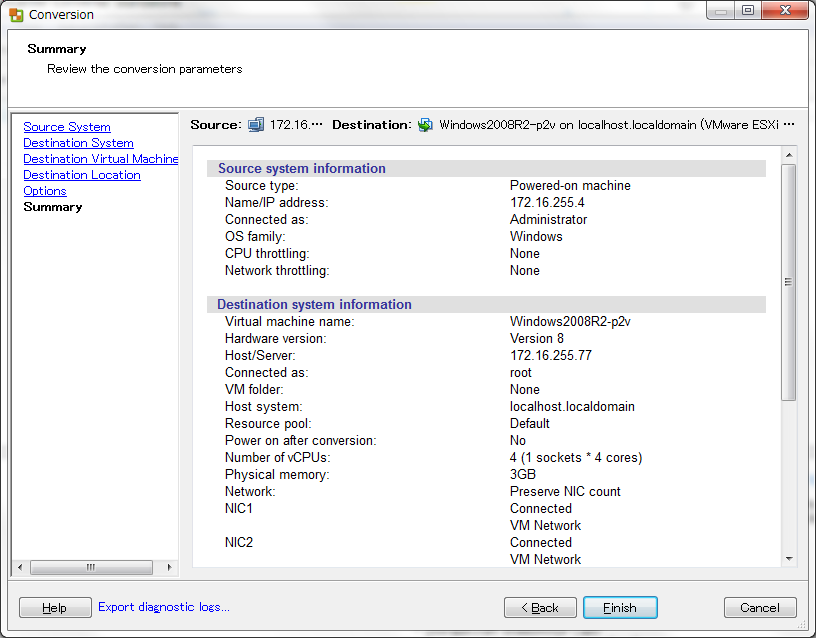816x638 pixels.
Task: Click the summary scroll down arrow
Action: [x=789, y=559]
